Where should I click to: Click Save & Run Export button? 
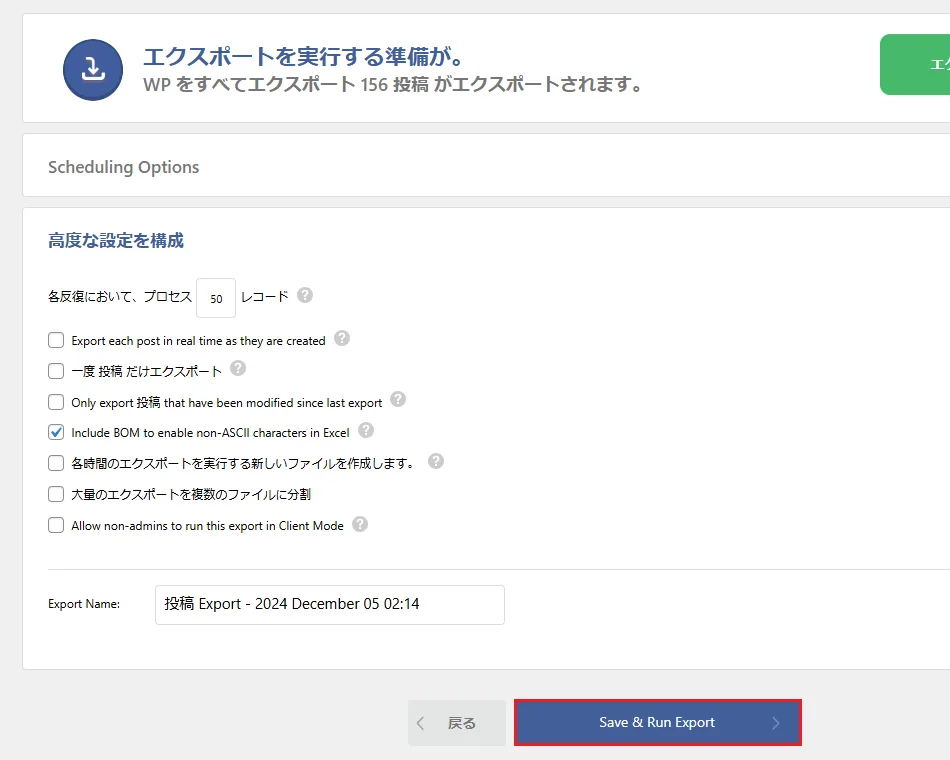657,722
